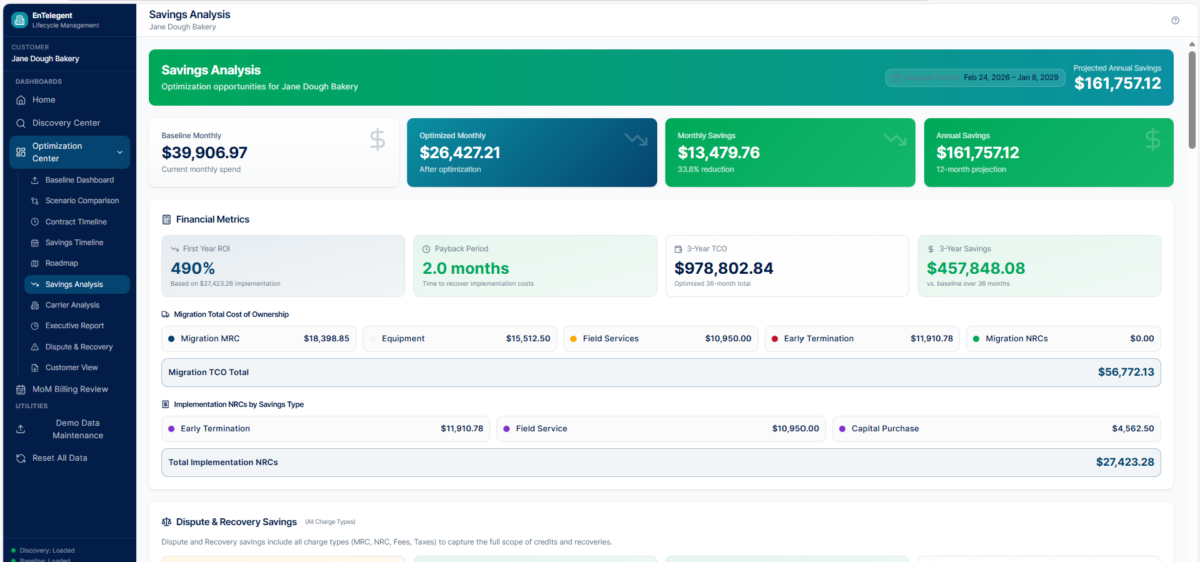Click the page vertical scrollbar
This screenshot has width=1200, height=562.
click(x=1191, y=100)
